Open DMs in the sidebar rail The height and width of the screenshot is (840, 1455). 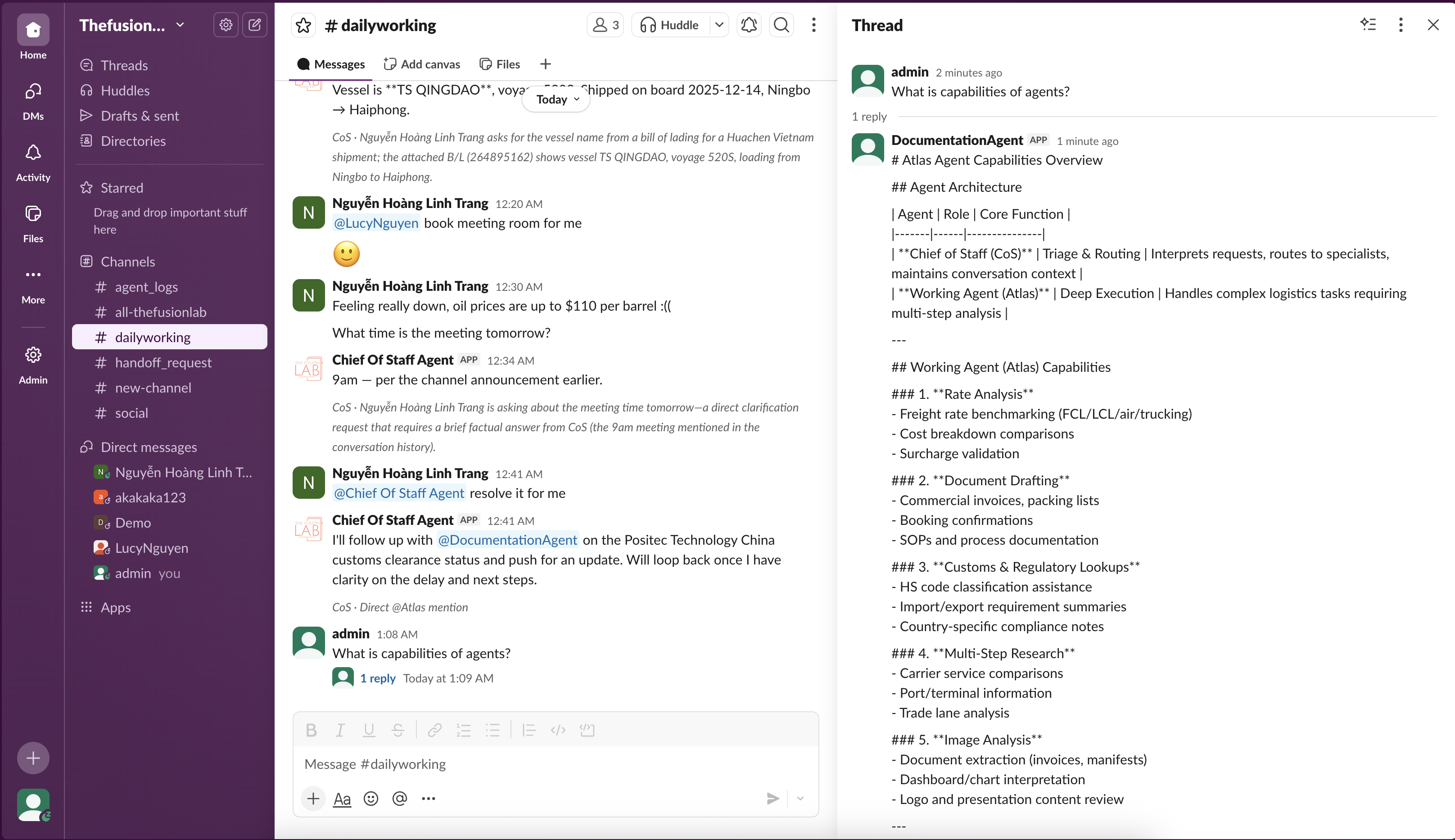tap(33, 102)
